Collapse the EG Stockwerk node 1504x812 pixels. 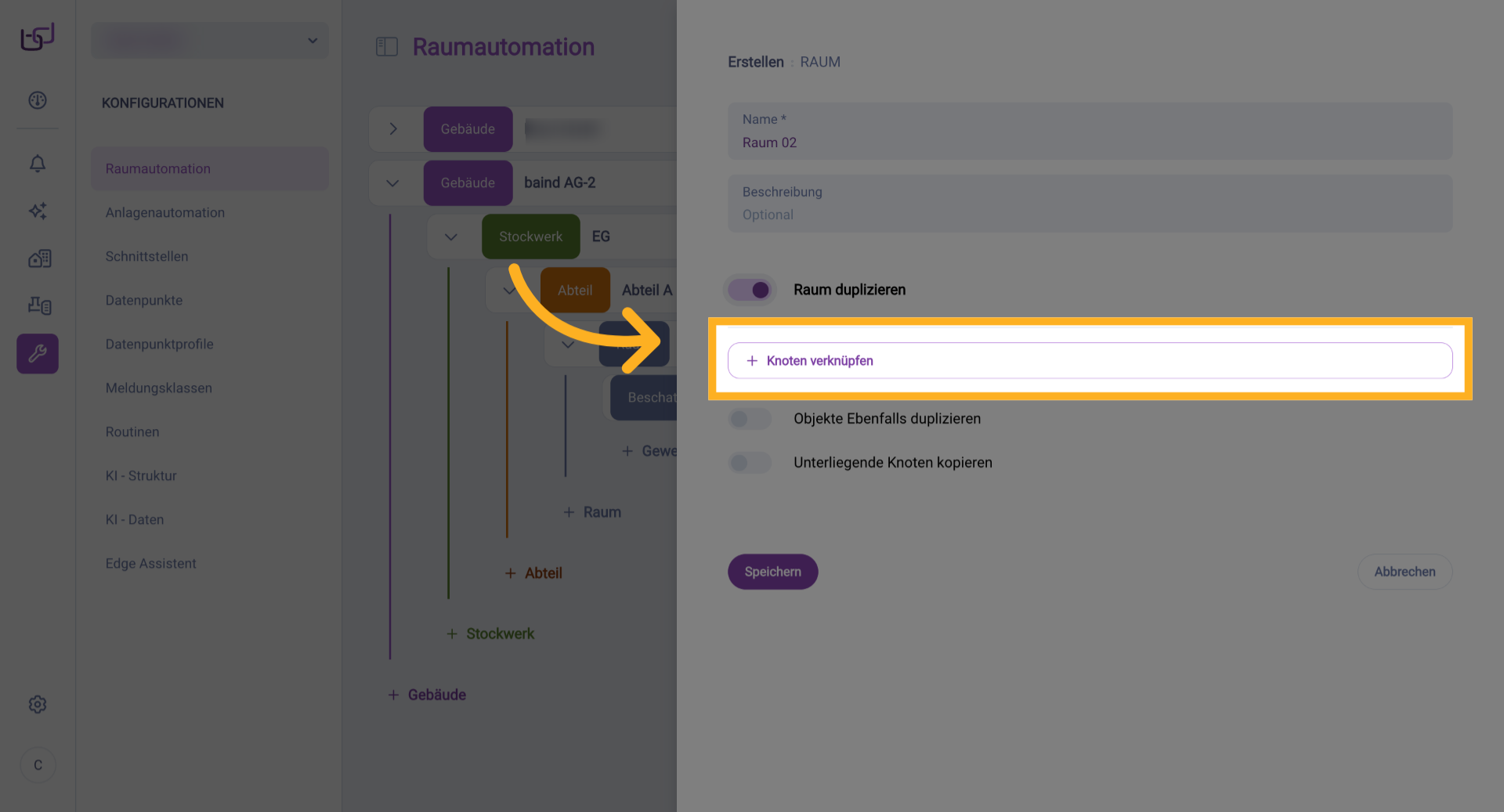(x=451, y=236)
